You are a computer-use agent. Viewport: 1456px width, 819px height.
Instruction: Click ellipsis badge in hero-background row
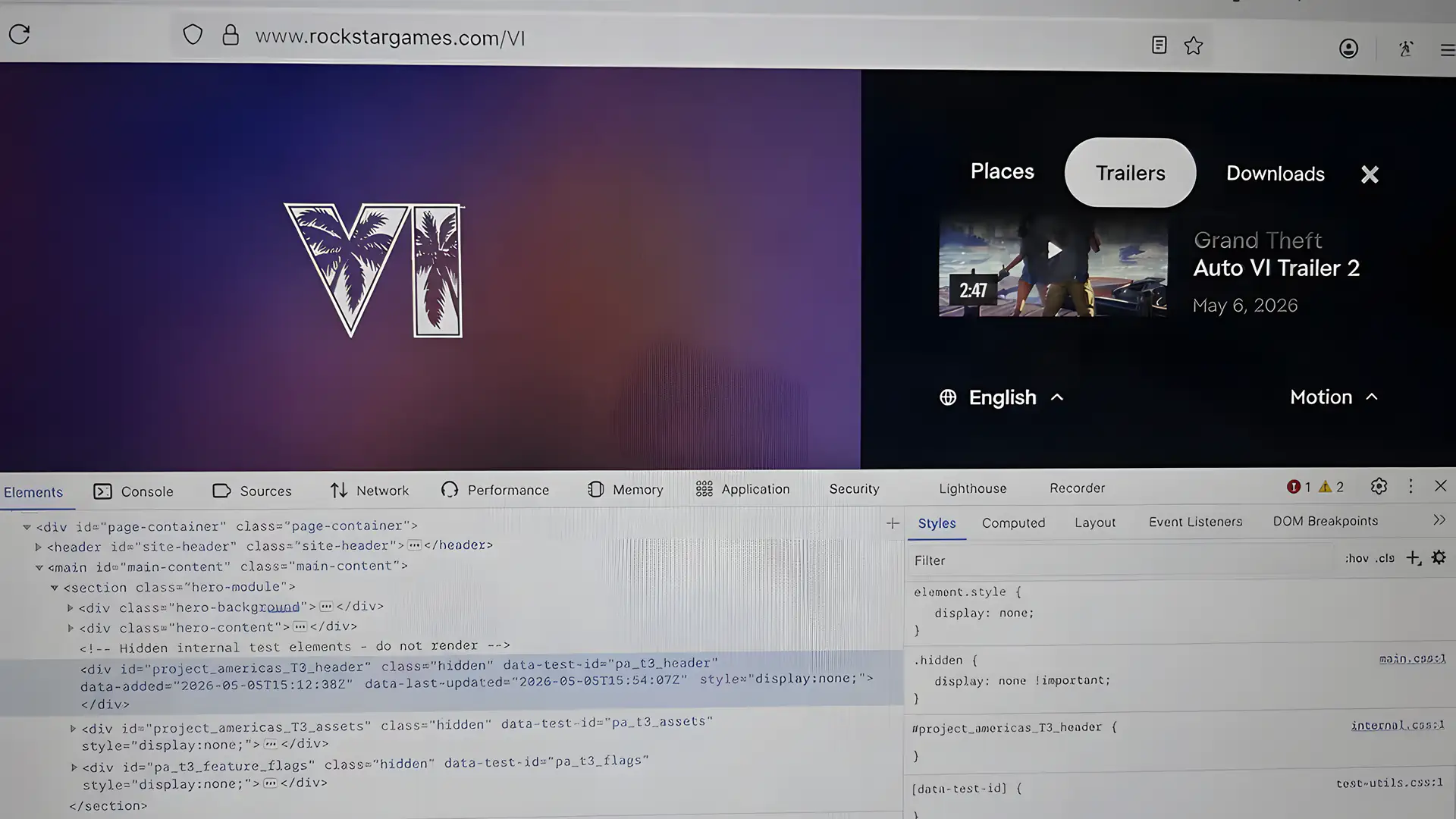(x=326, y=607)
